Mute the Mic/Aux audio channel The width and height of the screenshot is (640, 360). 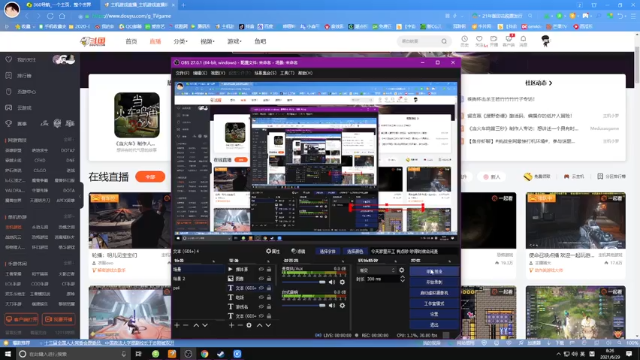tap(332, 282)
